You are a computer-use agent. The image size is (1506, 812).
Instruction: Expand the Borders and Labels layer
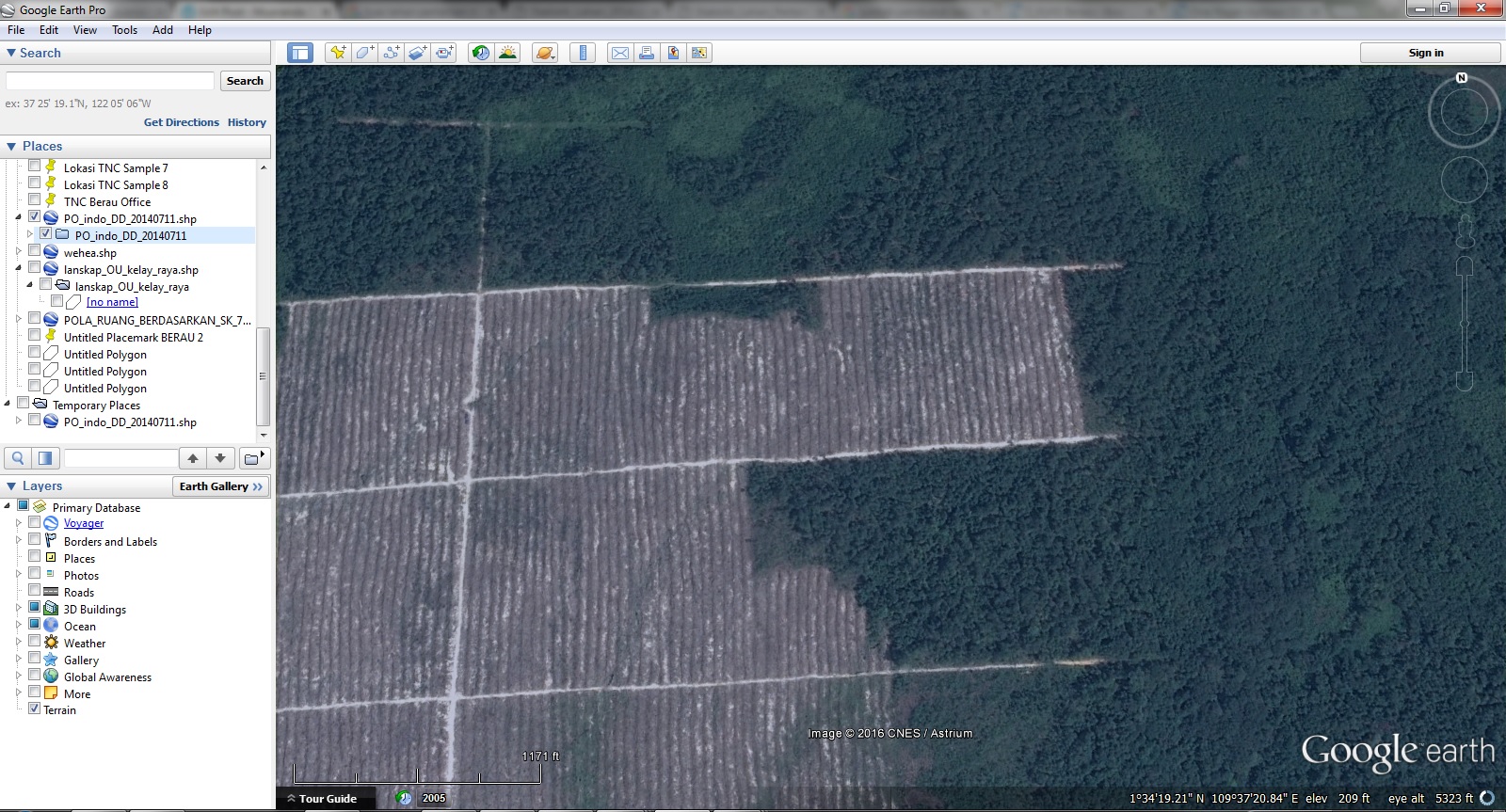18,540
